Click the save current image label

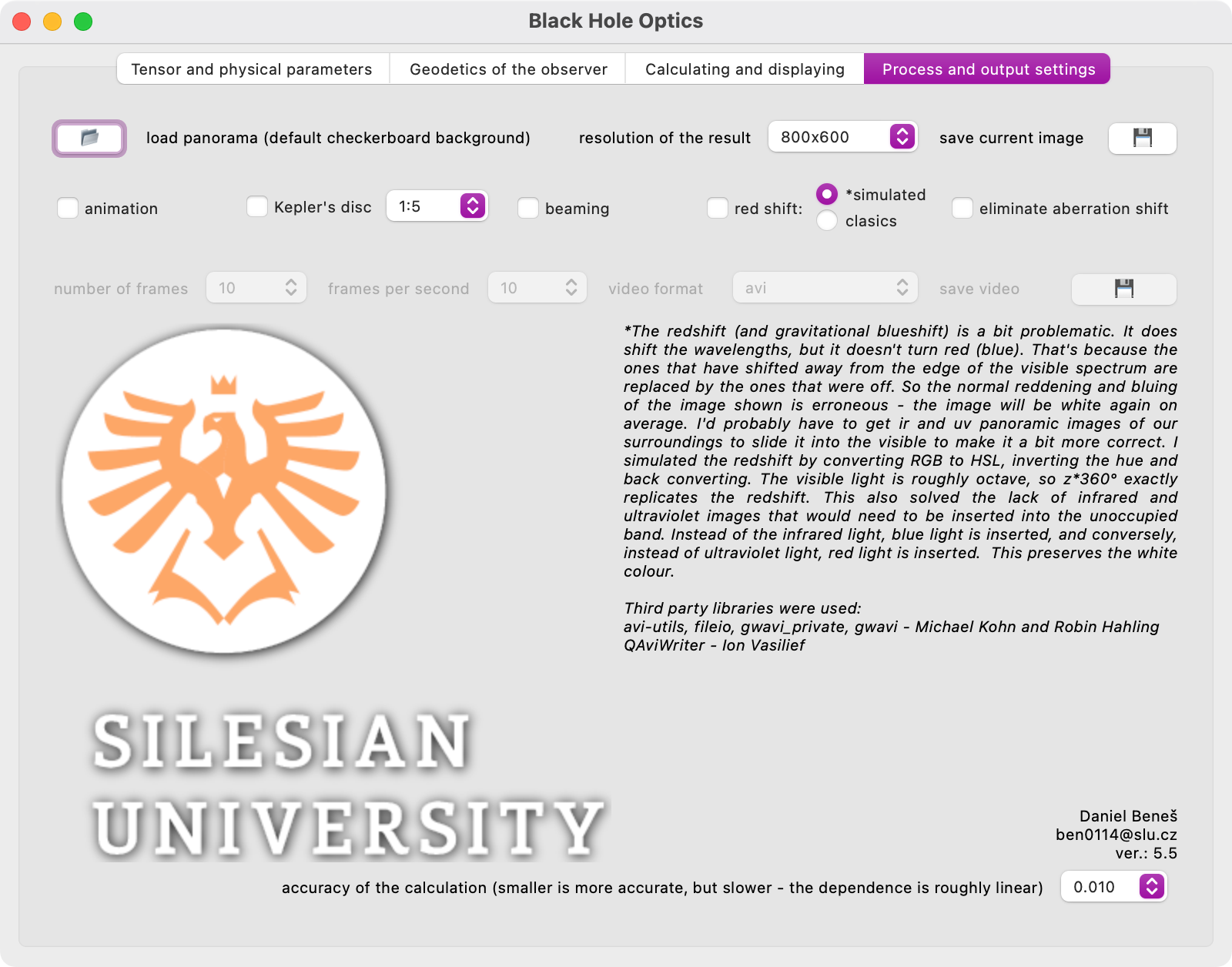click(1011, 138)
